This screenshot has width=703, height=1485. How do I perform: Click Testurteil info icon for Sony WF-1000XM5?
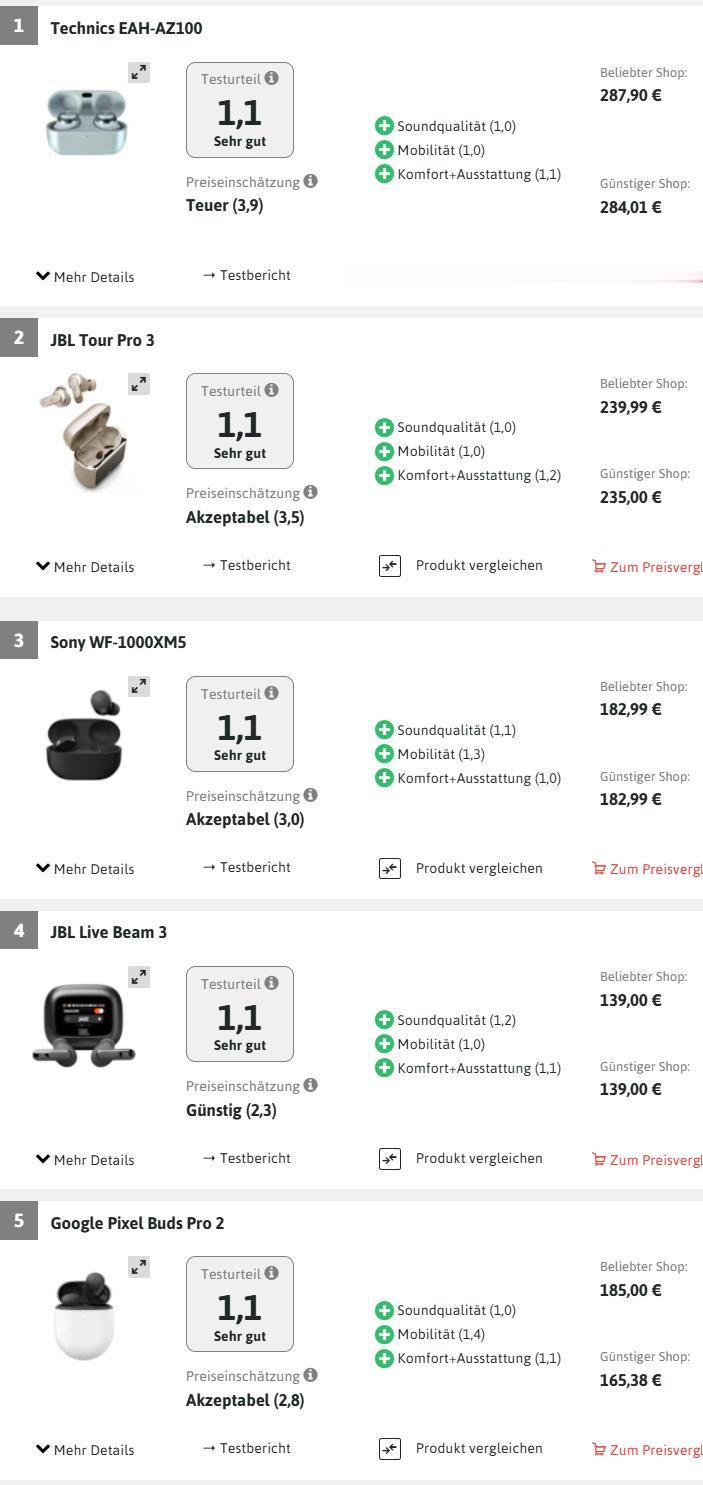point(272,694)
